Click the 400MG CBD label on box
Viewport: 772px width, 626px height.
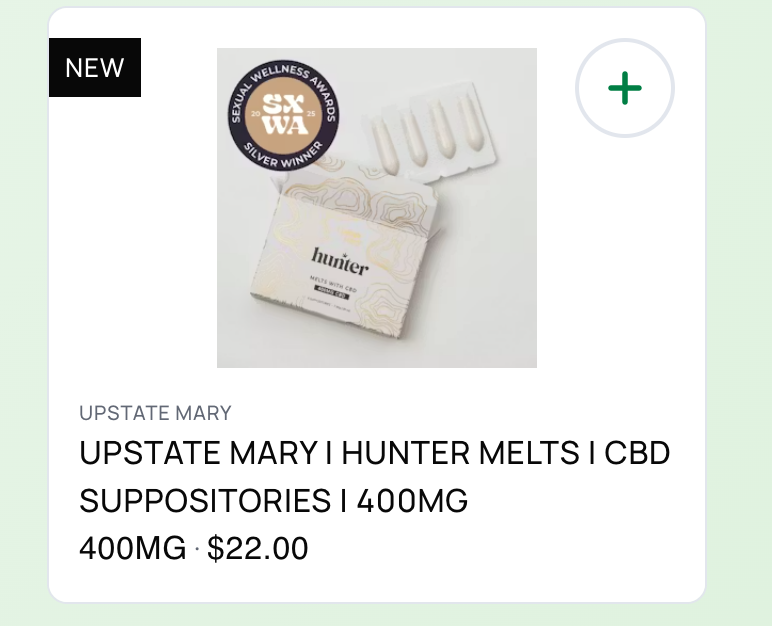[331, 295]
